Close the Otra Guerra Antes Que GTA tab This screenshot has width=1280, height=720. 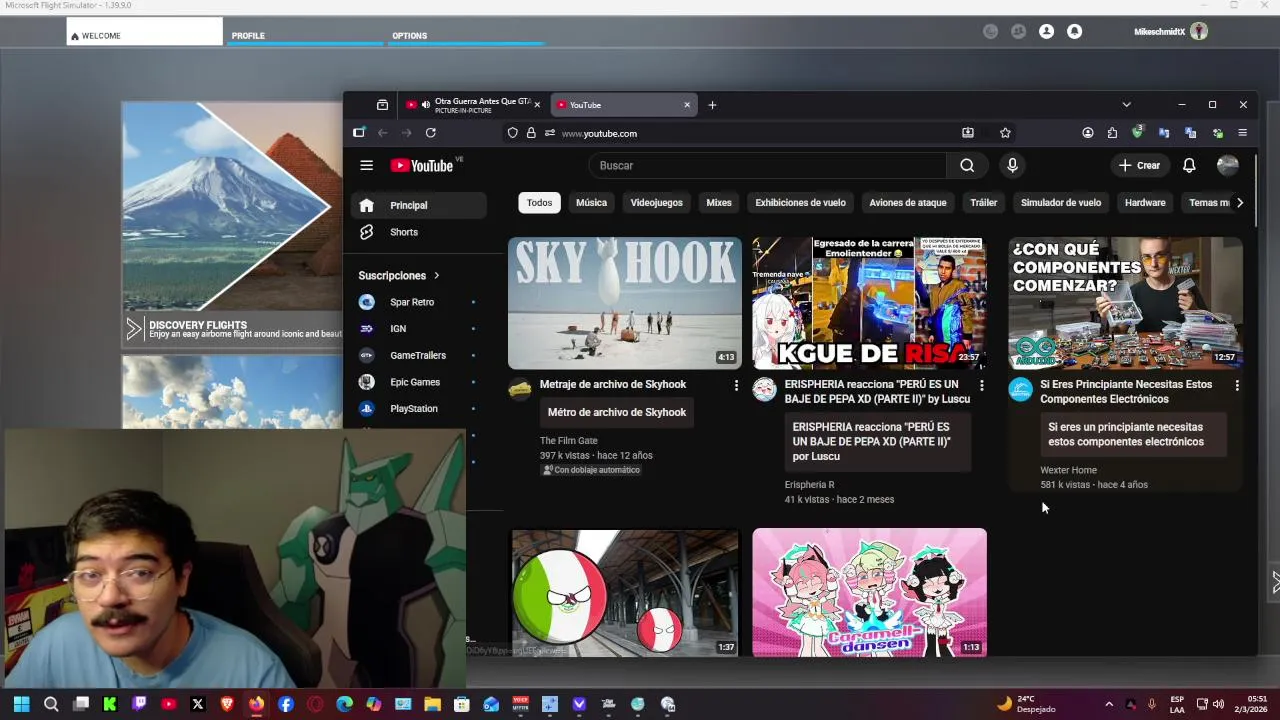coord(537,105)
